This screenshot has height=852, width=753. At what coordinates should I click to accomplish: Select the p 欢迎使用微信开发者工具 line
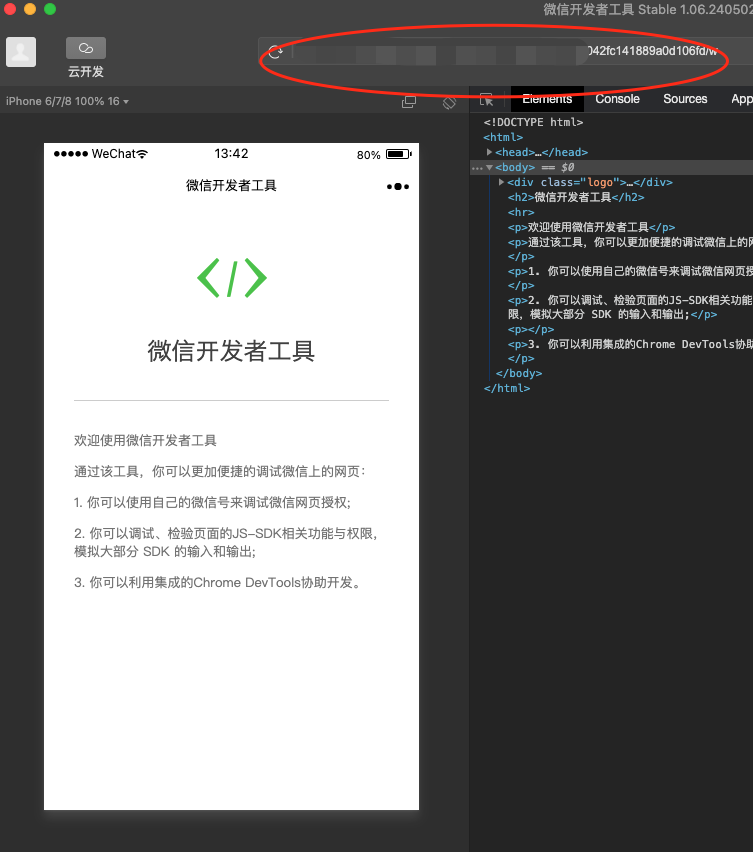pyautogui.click(x=591, y=227)
